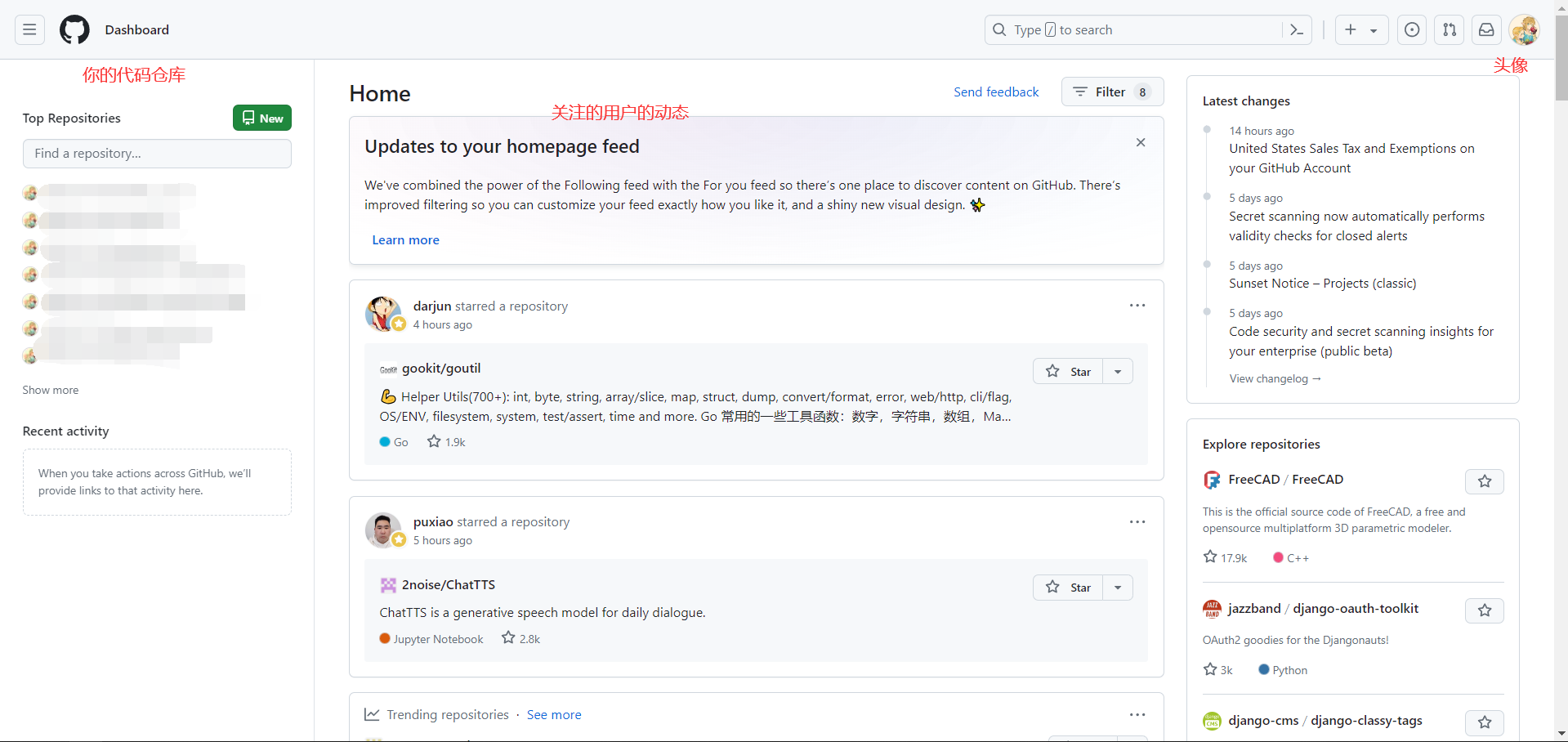Star the gookit/goutil repository

tap(1068, 372)
